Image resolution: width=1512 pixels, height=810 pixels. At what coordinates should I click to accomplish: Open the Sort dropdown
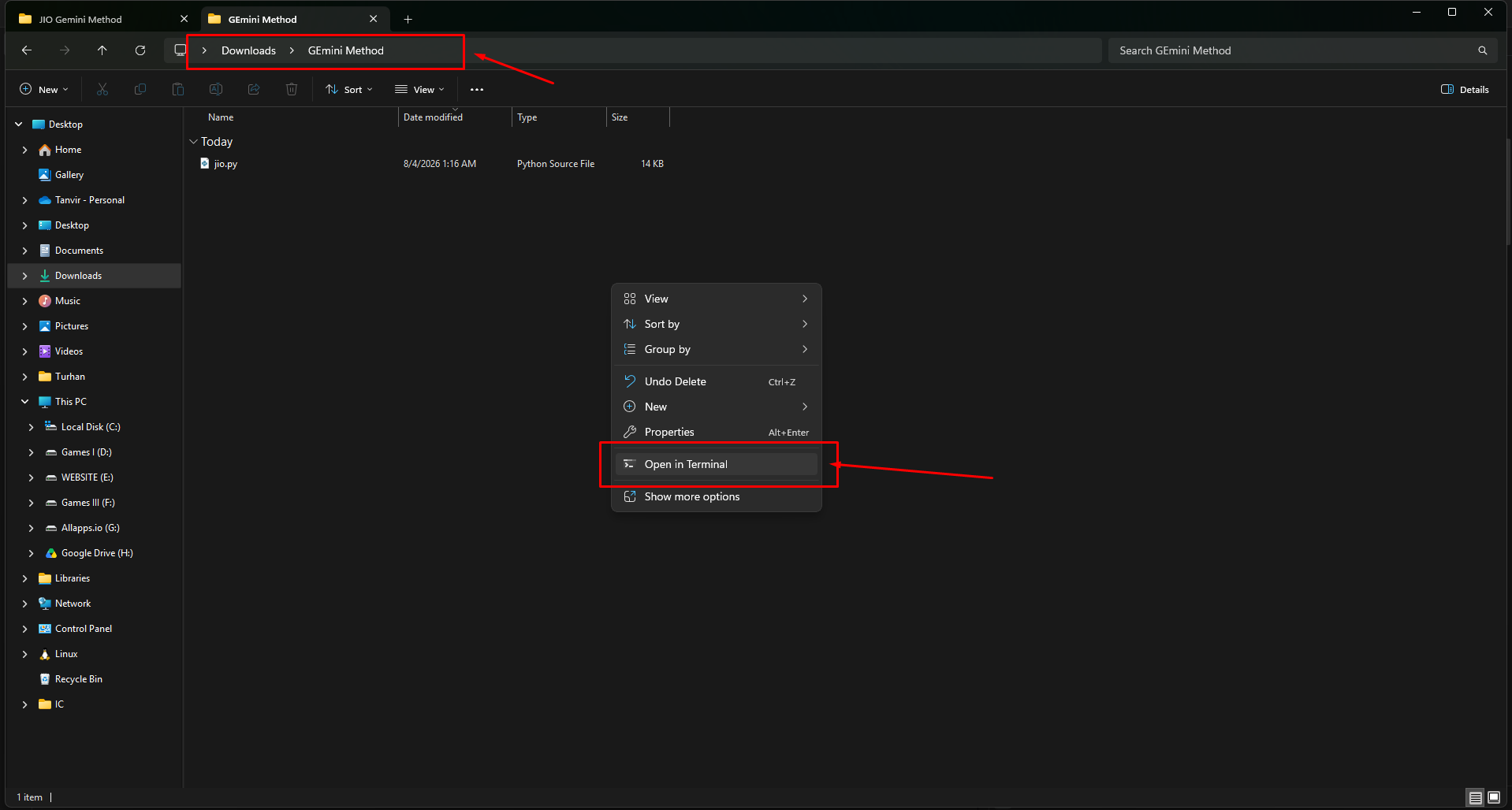(x=349, y=89)
